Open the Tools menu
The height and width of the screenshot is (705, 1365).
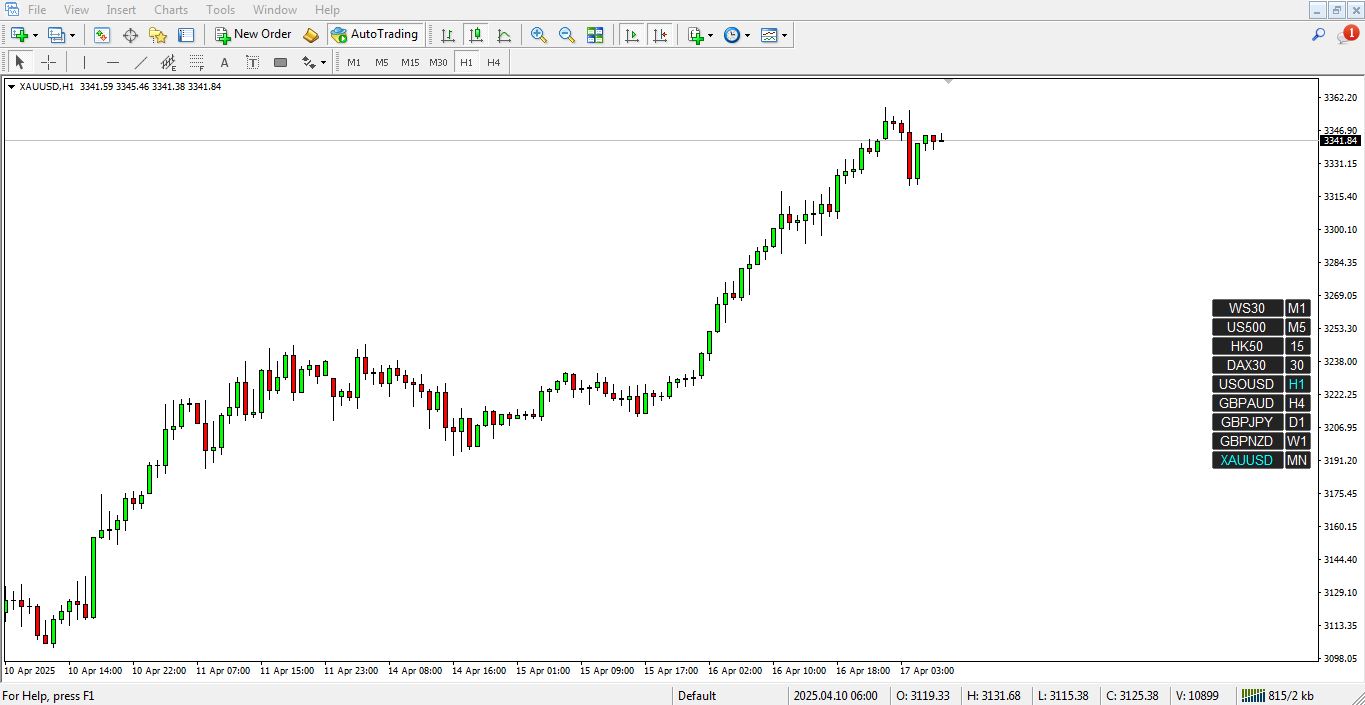(220, 9)
